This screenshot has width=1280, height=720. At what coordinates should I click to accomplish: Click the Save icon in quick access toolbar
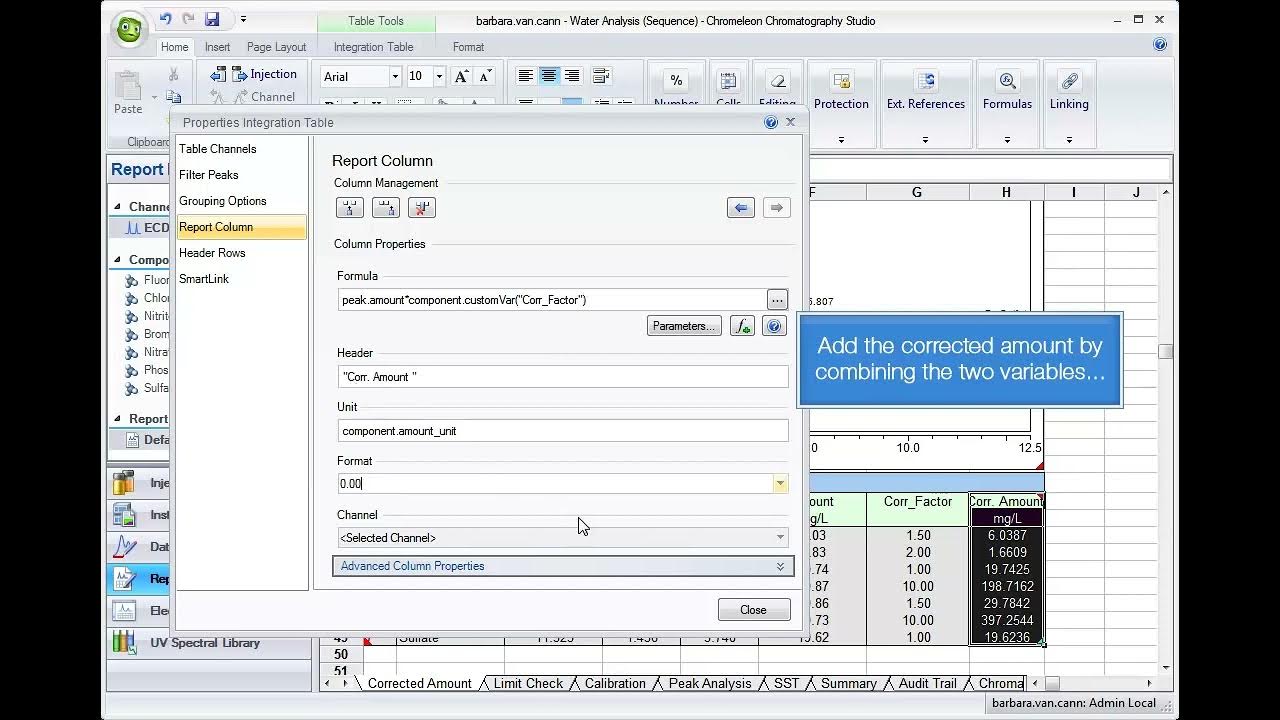coord(212,19)
